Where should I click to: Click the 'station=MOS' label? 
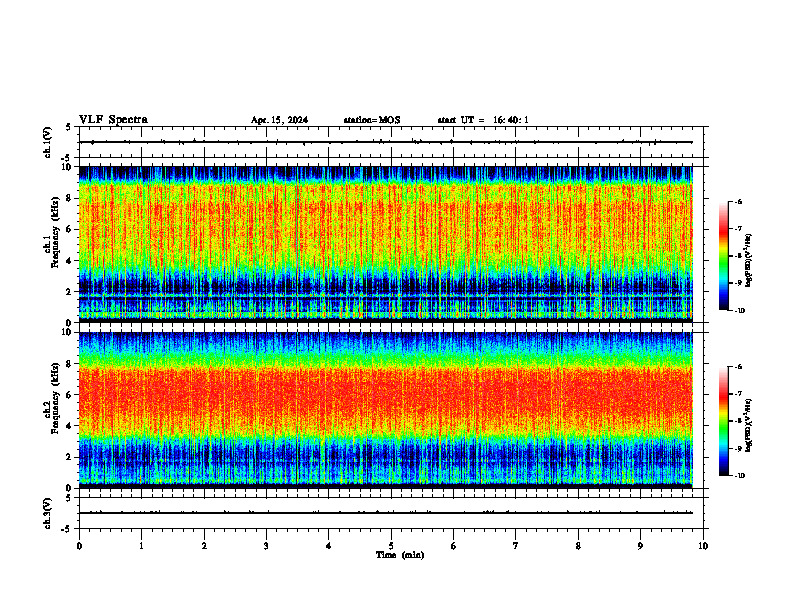click(x=372, y=120)
